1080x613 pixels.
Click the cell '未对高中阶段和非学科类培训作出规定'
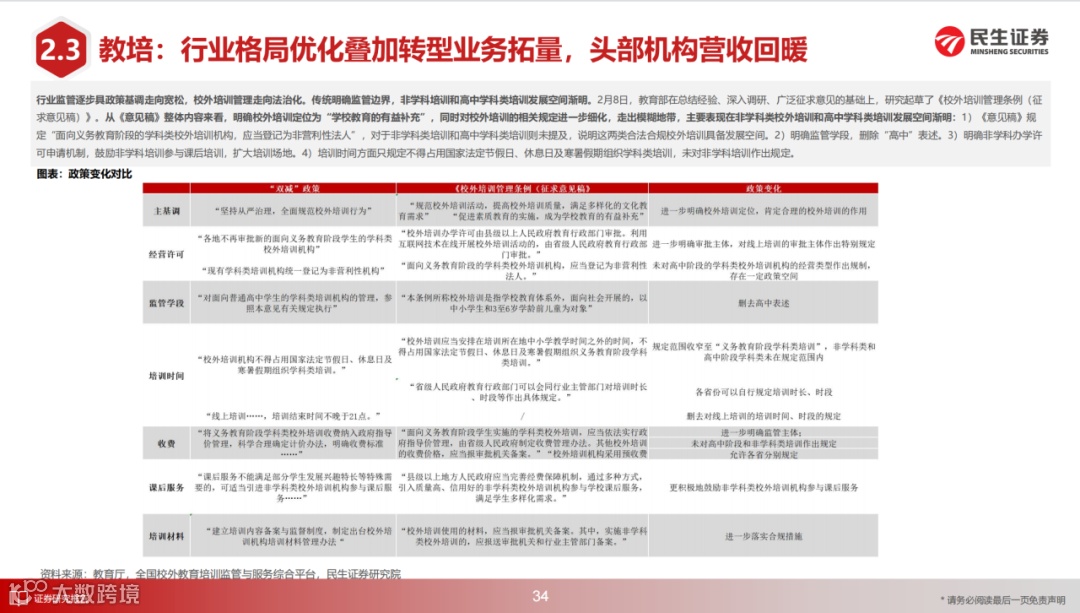click(x=763, y=444)
